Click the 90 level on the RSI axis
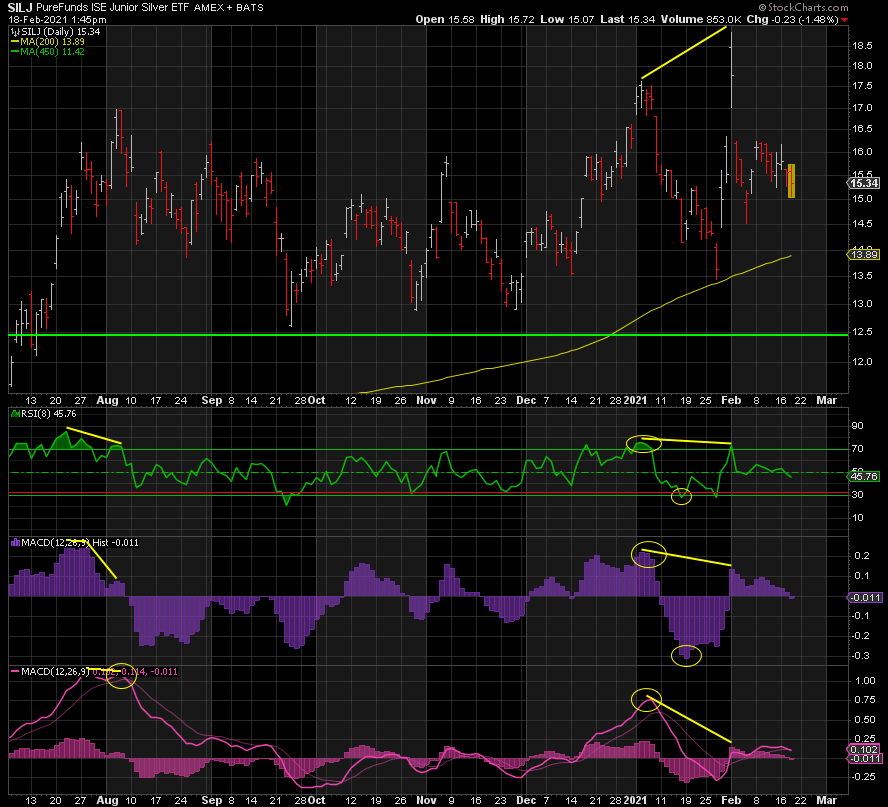Screen dimensions: 888x807 [x=857, y=426]
